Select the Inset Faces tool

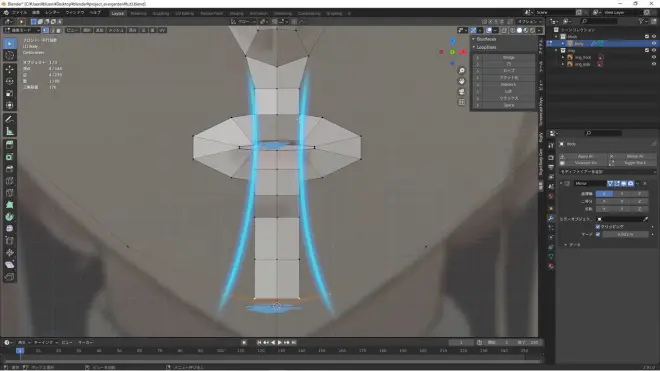coord(10,157)
